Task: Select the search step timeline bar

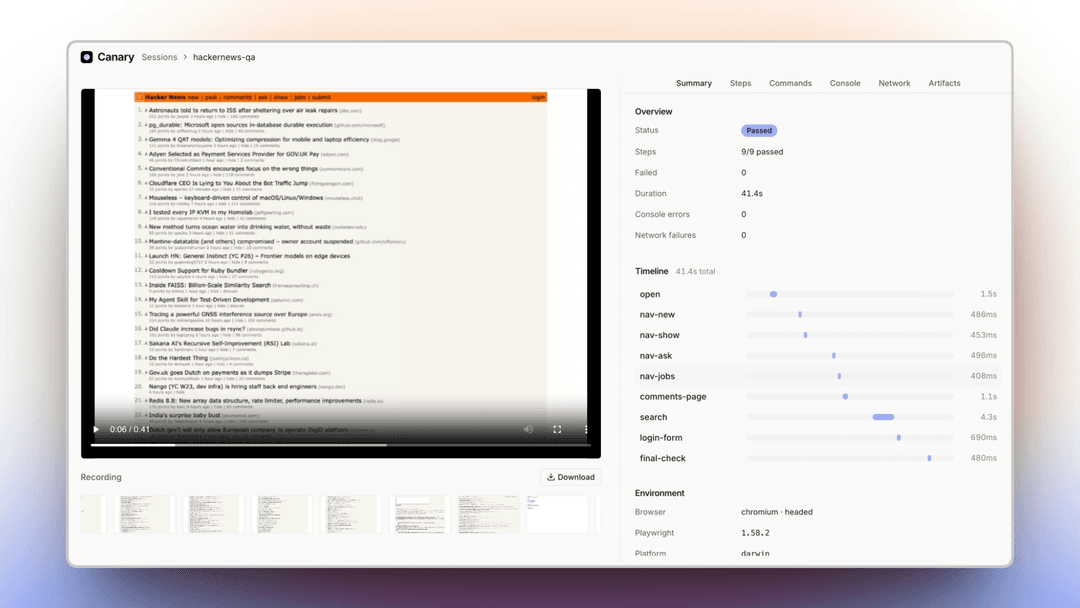Action: (883, 417)
